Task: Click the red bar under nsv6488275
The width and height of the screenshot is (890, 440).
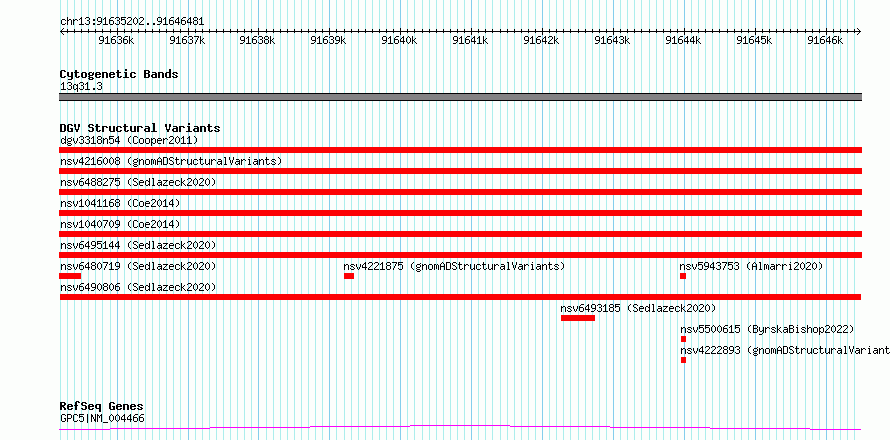Action: [460, 192]
